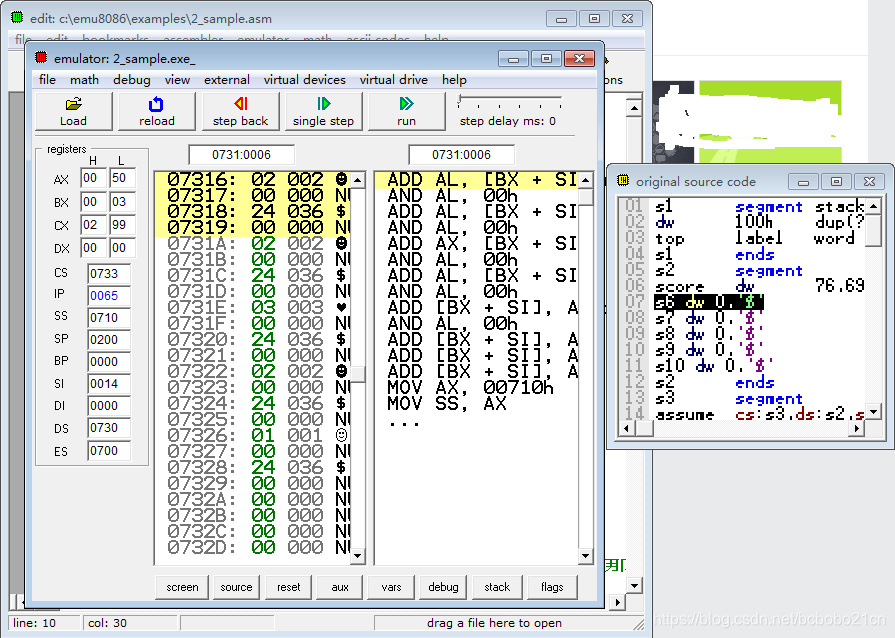Viewport: 895px width, 638px height.
Task: Click source line 06 score dw
Action: [759, 286]
